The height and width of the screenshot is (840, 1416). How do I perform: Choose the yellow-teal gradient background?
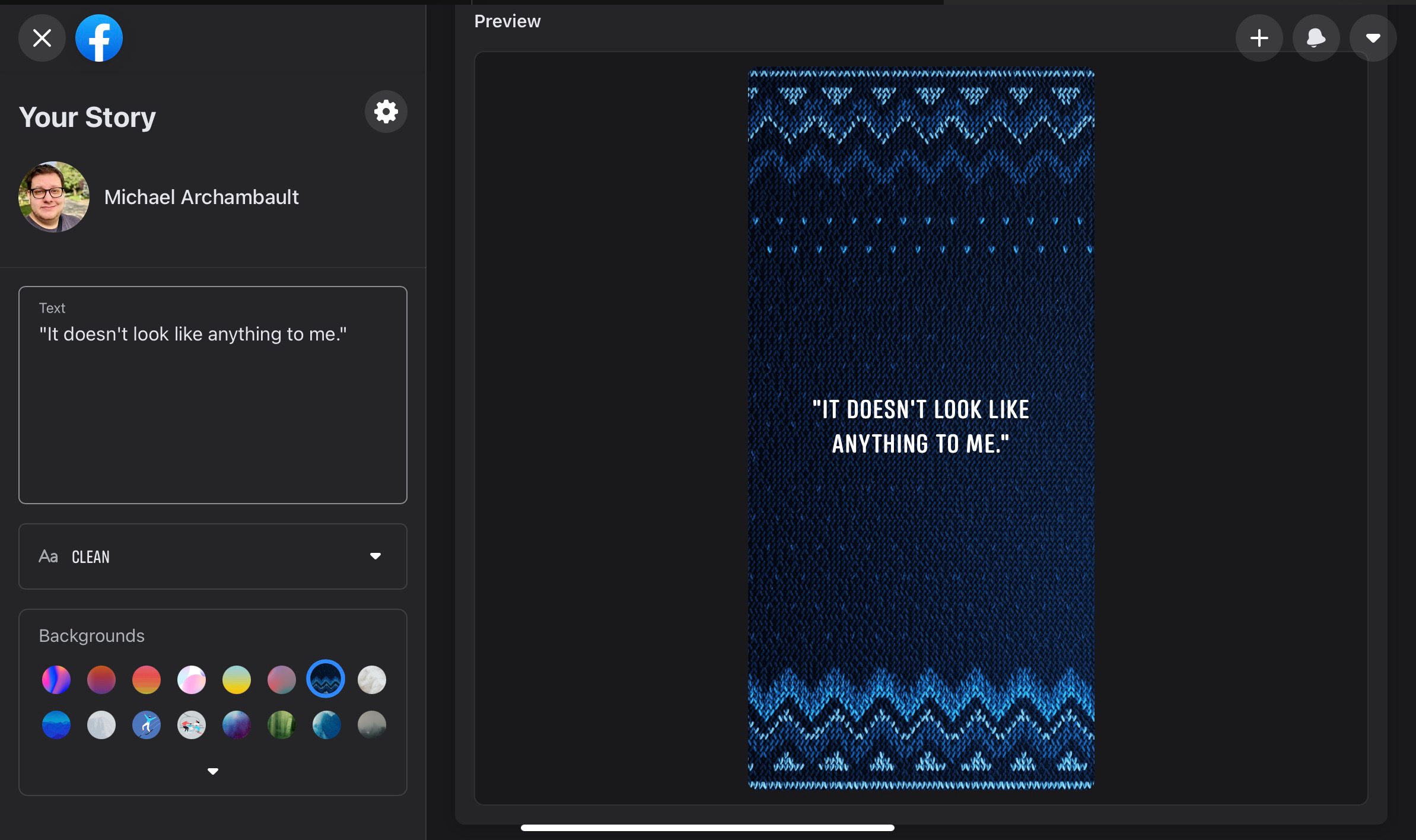point(237,679)
